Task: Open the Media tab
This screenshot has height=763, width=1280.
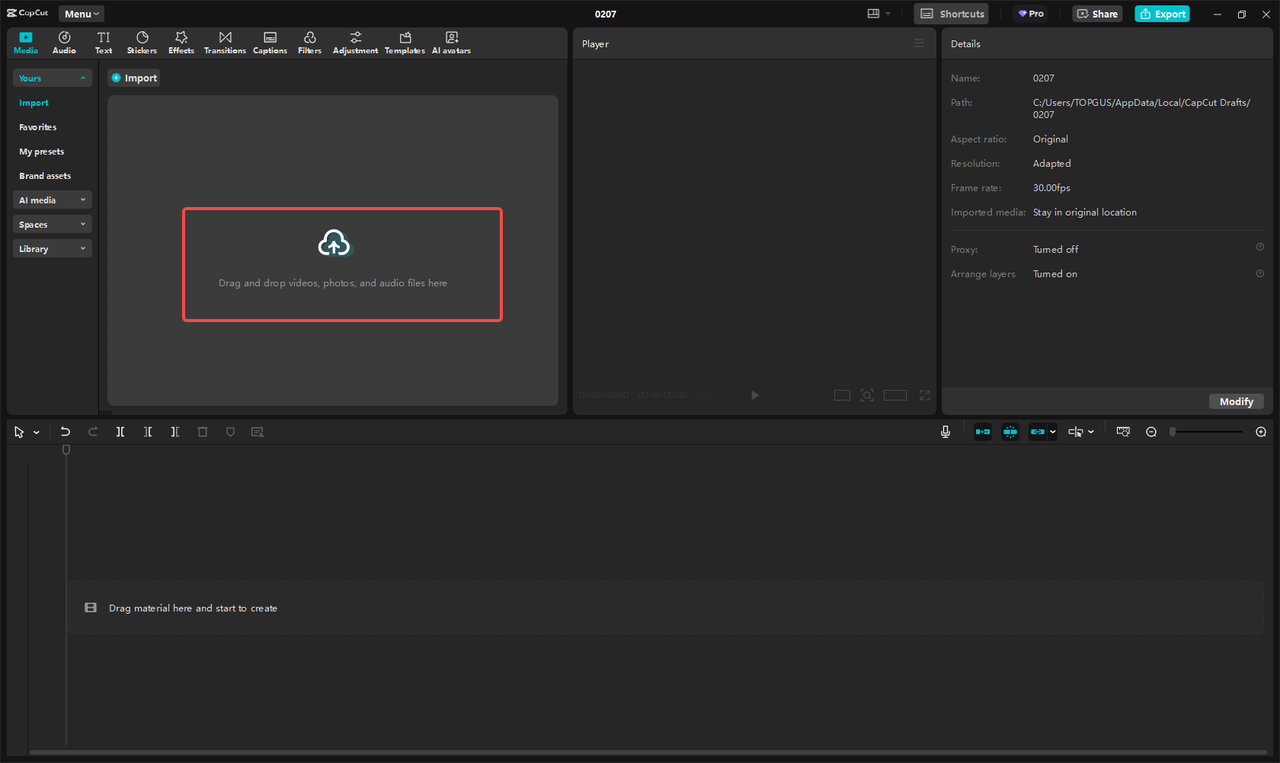Action: click(x=26, y=43)
